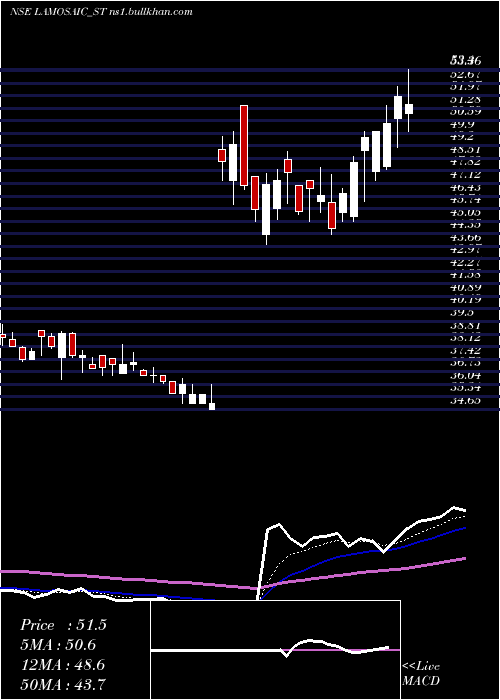The image size is (500, 700).
Task: Click the 47.12 price axis label
Action: pos(466,175)
